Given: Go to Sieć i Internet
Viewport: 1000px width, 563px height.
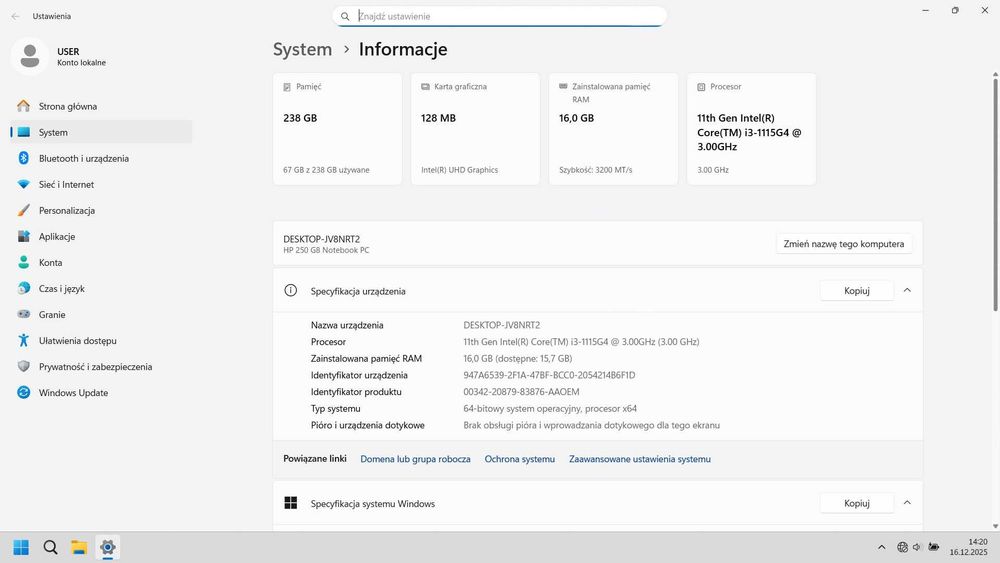Looking at the screenshot, I should click(x=101, y=184).
